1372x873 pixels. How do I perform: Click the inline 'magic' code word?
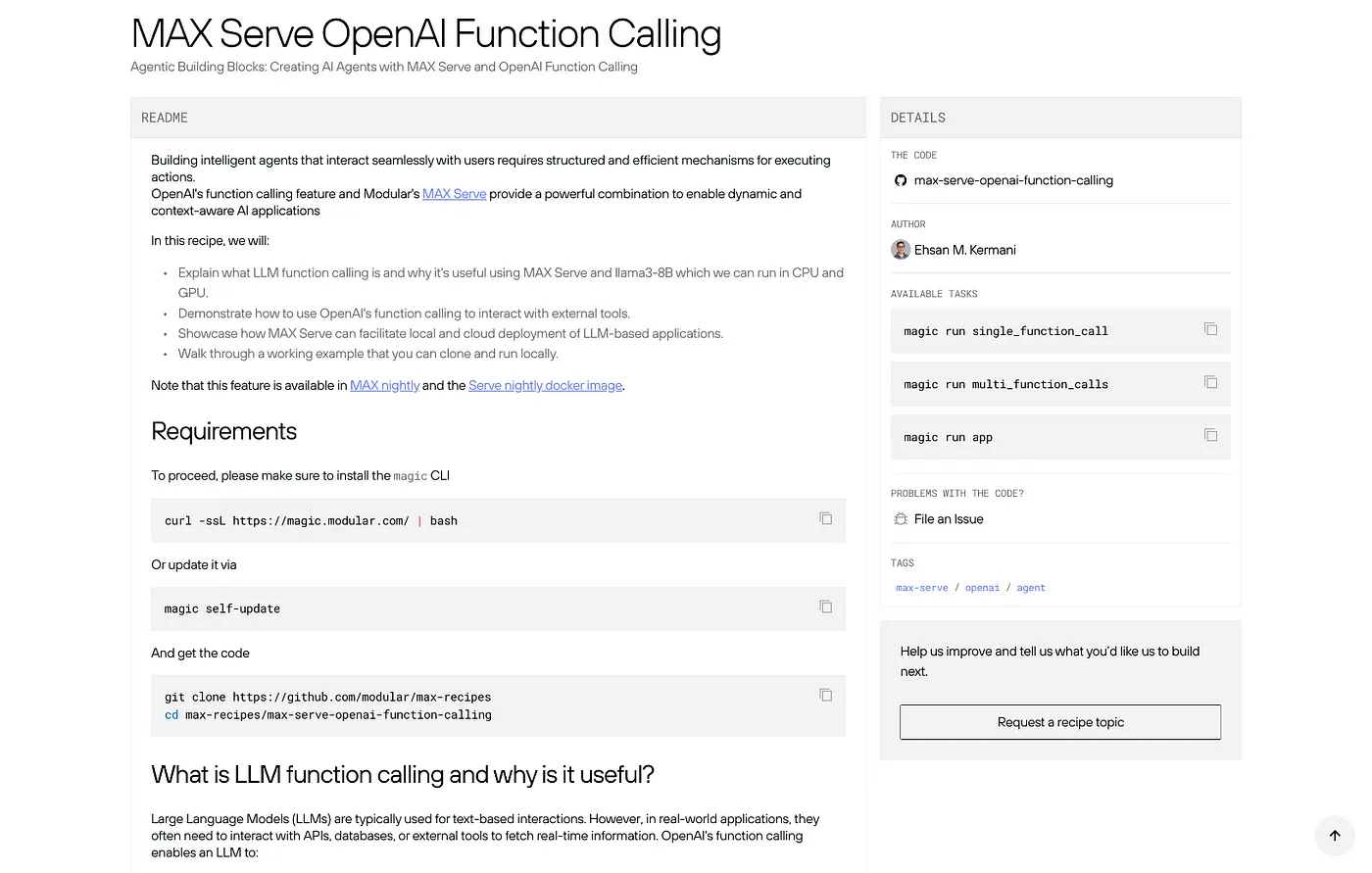pos(411,476)
